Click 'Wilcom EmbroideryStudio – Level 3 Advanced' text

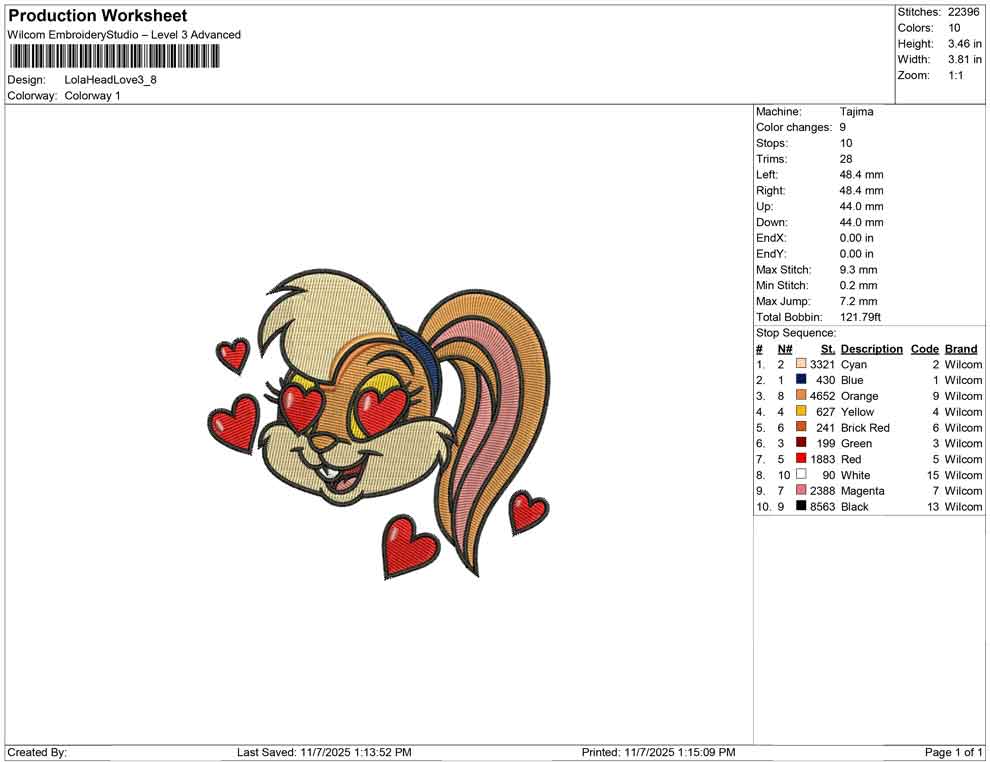pyautogui.click(x=124, y=35)
